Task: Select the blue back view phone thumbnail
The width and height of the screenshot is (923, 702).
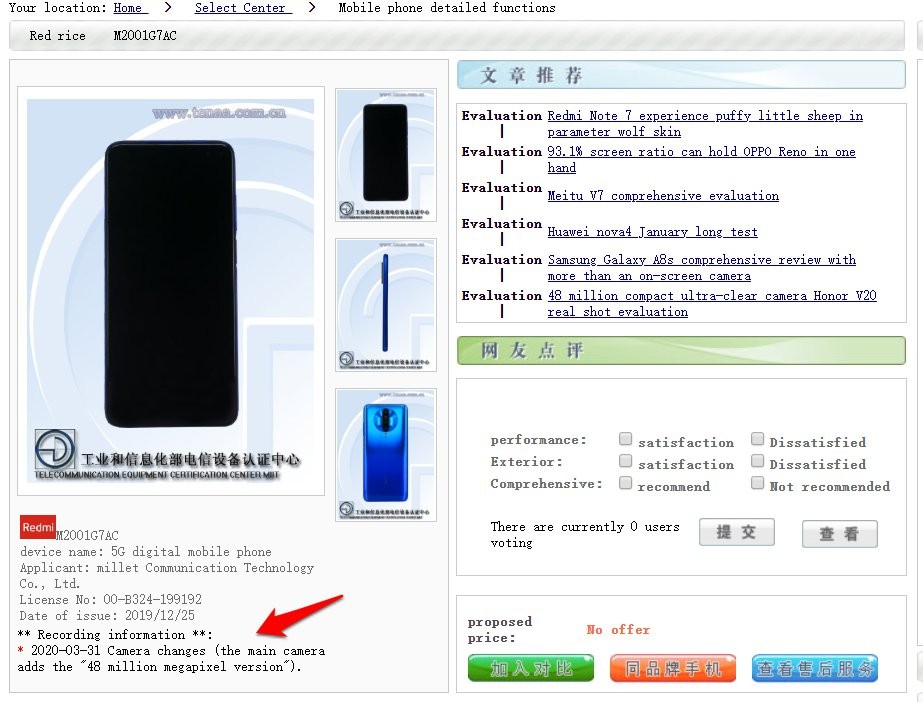Action: click(x=386, y=455)
